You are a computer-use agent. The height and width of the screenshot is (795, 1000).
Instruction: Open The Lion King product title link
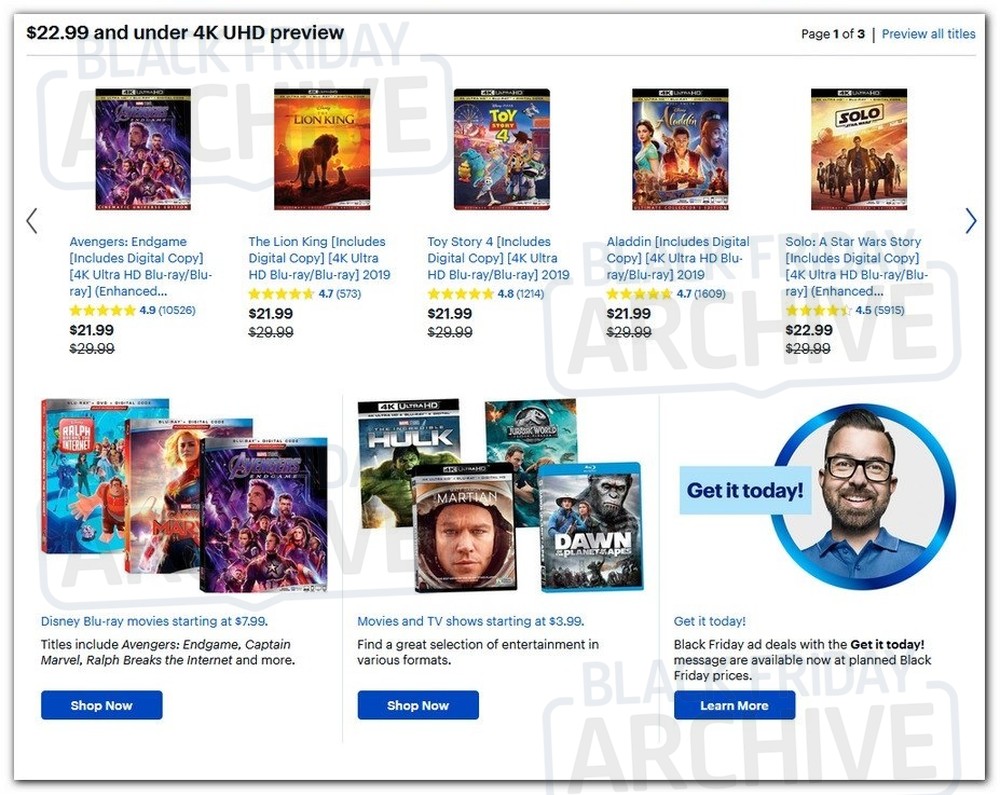[320, 258]
